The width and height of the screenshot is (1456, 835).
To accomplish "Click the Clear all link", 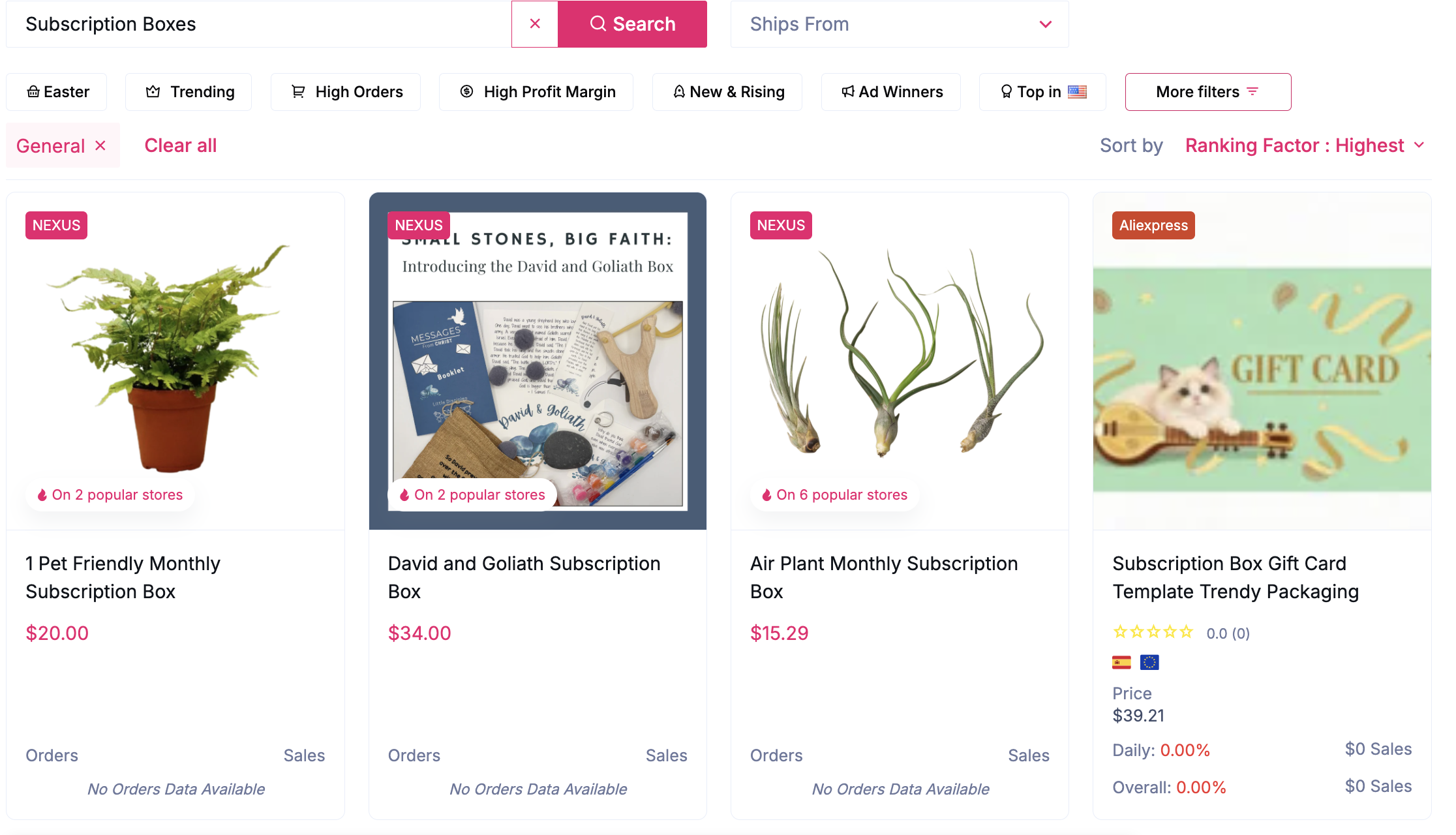I will (181, 145).
